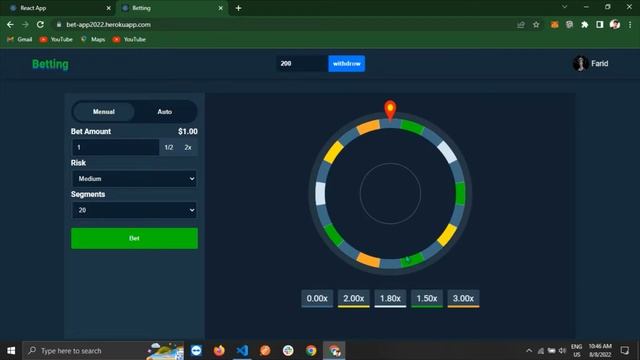Click the 0.00x multiplier chip
The image size is (640, 360).
[317, 299]
